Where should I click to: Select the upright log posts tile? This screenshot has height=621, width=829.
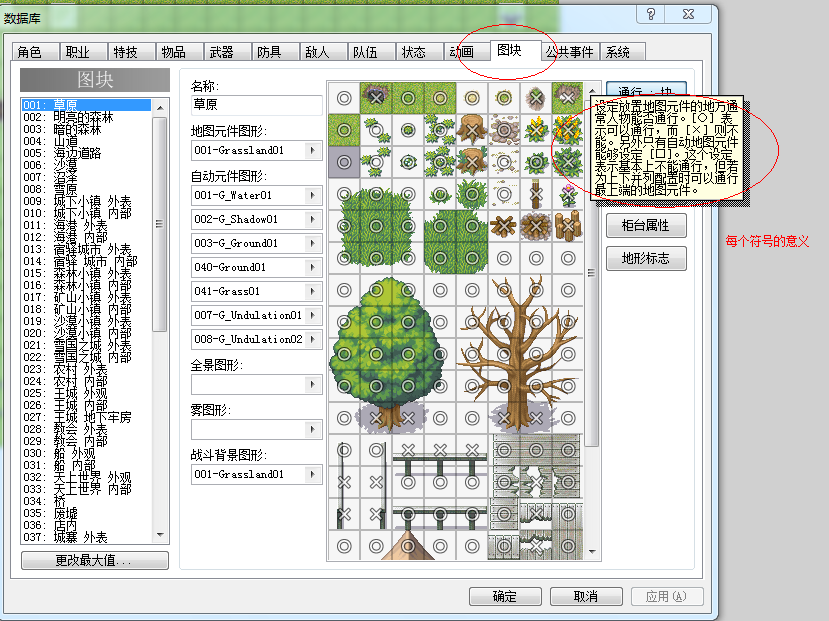click(568, 226)
